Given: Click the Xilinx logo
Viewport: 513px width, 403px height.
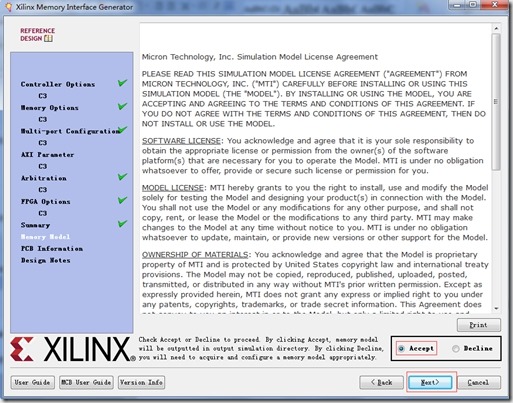Looking at the screenshot, I should click(x=73, y=349).
